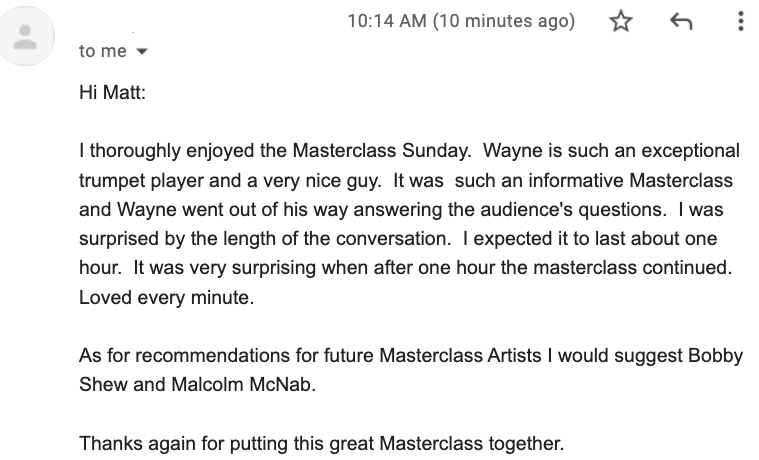The image size is (759, 460).
Task: Open the three-dot More options menu
Action: coord(739,22)
